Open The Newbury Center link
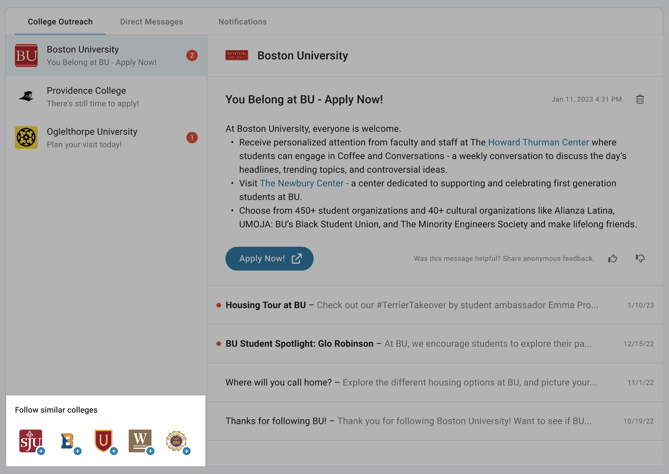This screenshot has height=474, width=669. [x=302, y=183]
